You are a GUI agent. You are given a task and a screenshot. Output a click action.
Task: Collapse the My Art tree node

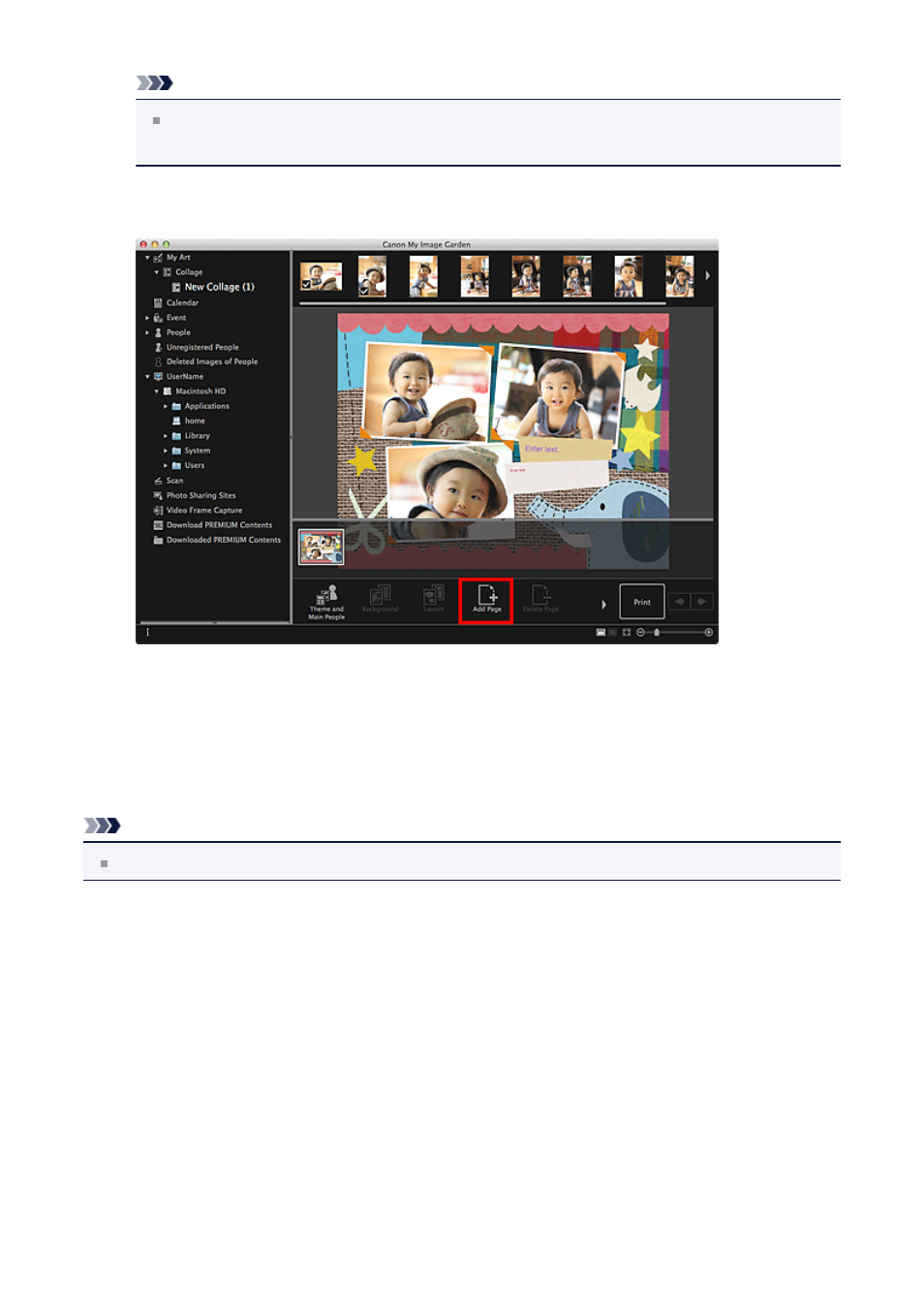tap(147, 258)
